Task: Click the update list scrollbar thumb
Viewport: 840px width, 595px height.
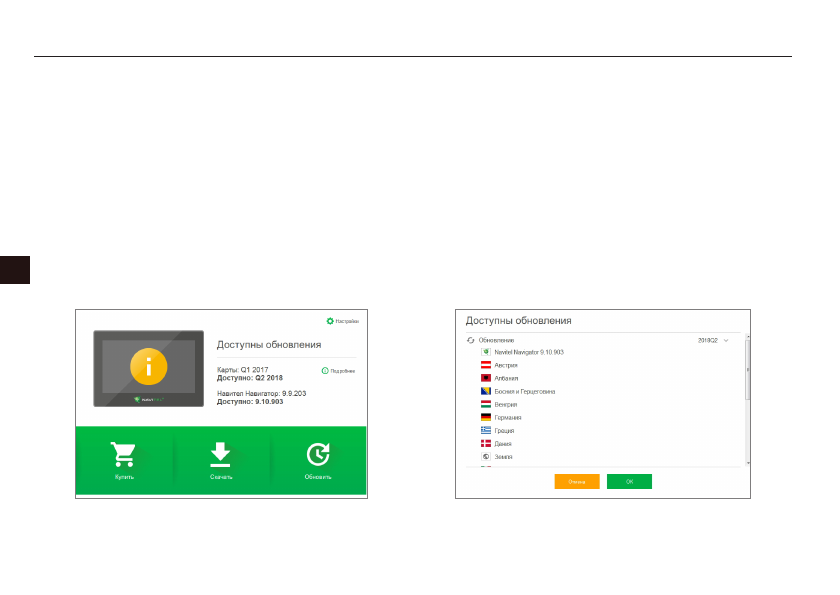Action: tap(748, 370)
